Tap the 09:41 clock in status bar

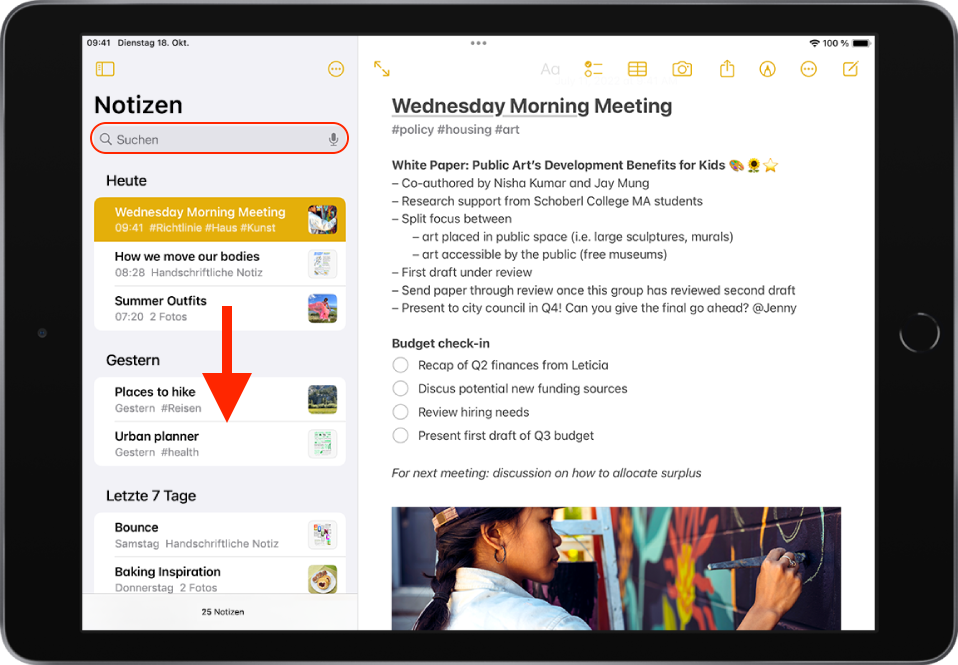(x=98, y=43)
